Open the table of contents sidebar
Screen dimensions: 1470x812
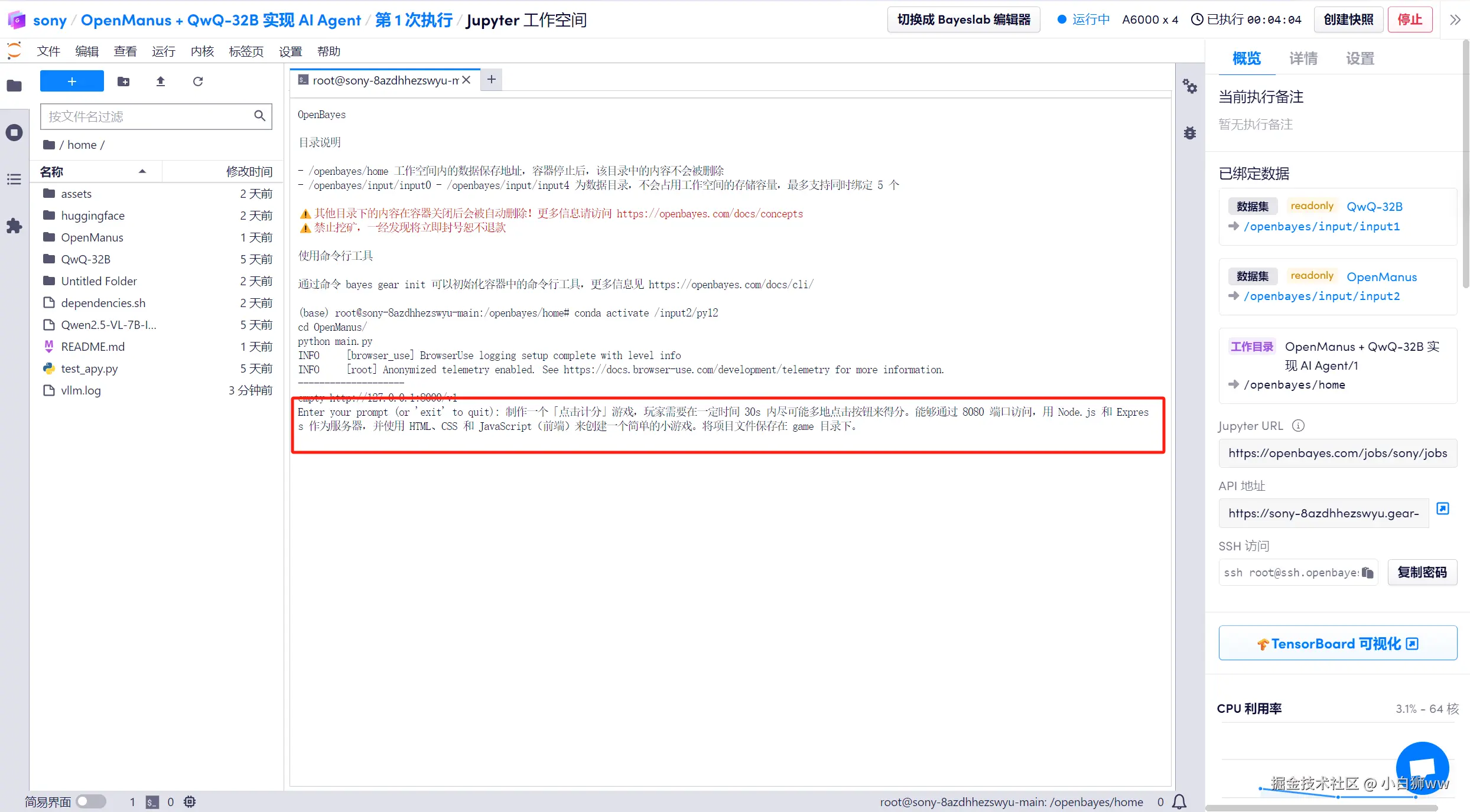tap(14, 179)
